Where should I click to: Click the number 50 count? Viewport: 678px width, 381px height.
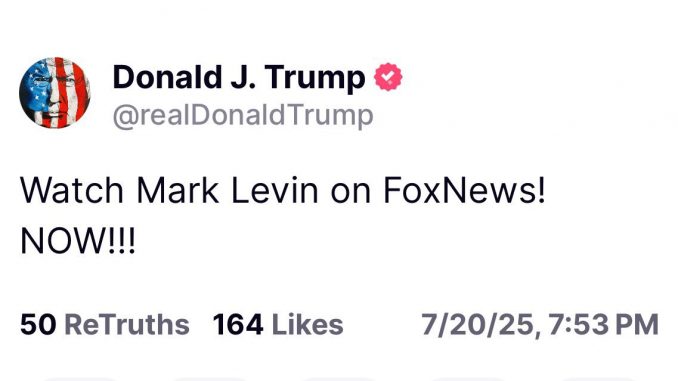(x=38, y=325)
